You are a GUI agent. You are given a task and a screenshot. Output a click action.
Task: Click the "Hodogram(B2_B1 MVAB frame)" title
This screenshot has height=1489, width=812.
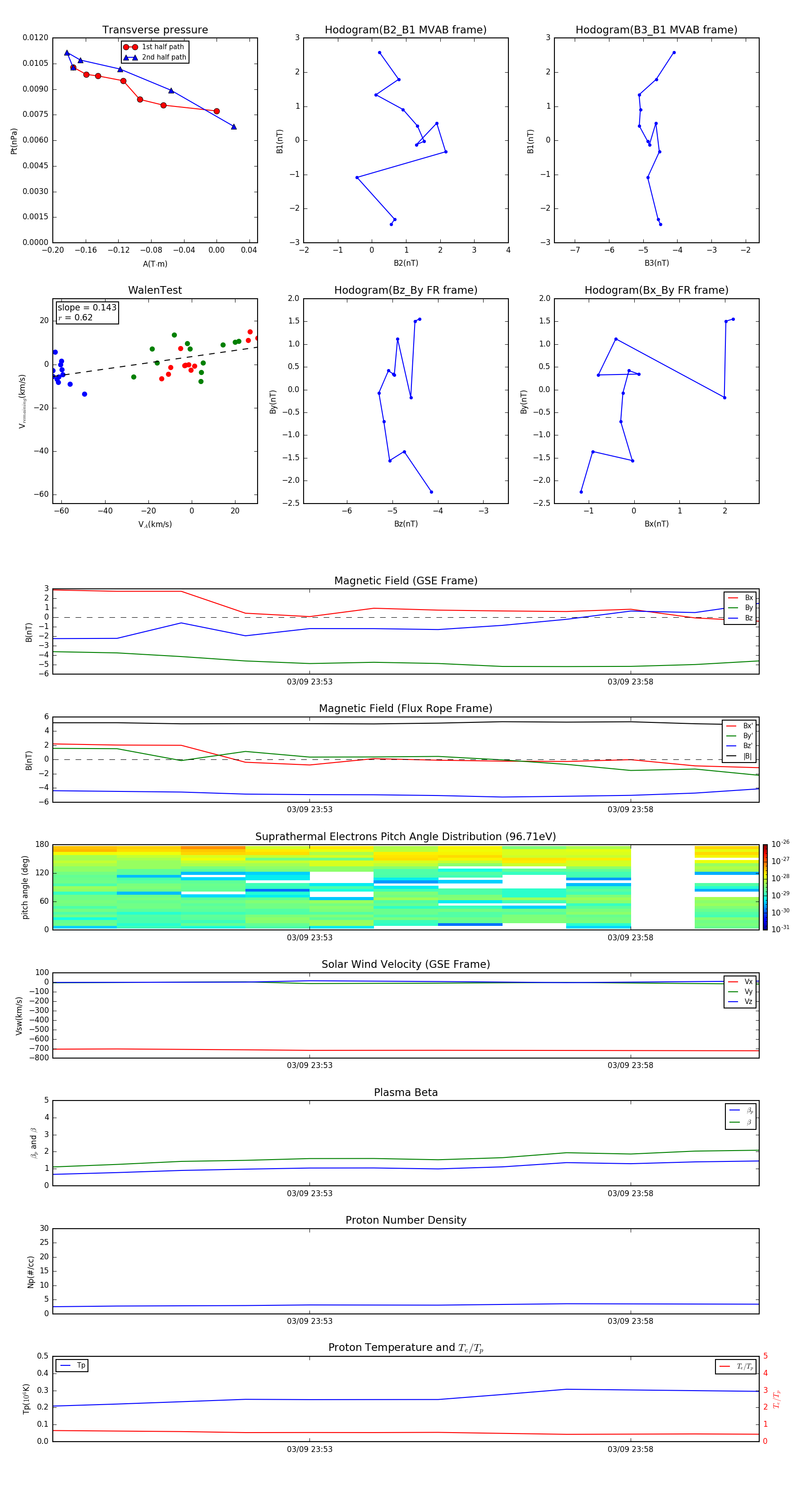pyautogui.click(x=406, y=30)
